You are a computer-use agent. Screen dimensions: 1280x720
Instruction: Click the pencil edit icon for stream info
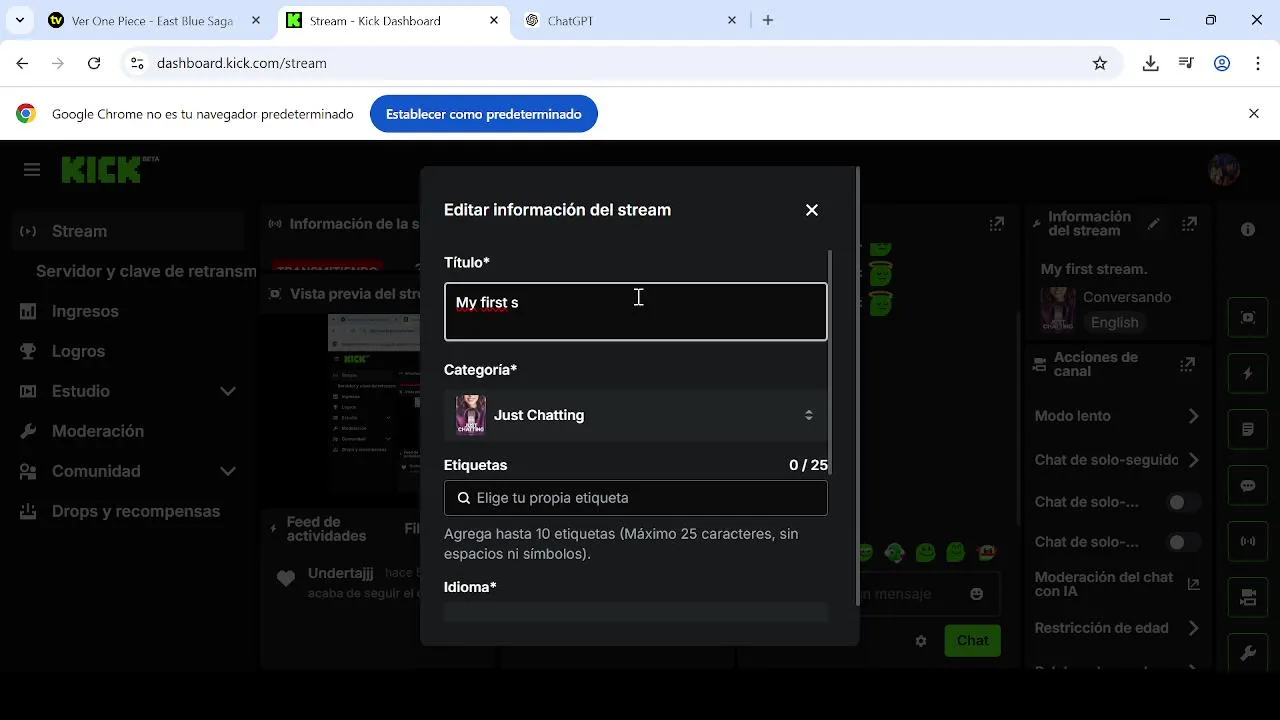1154,224
